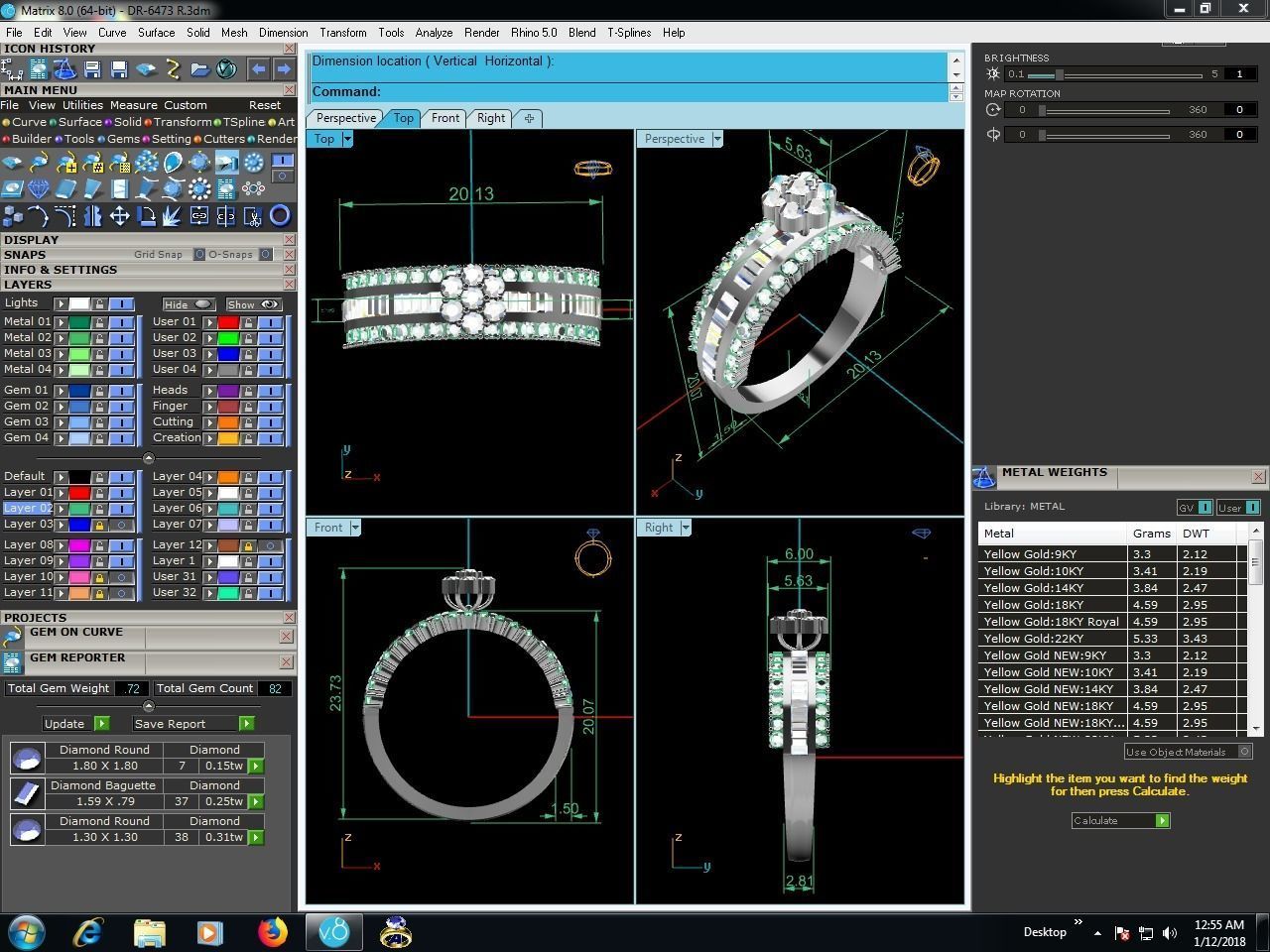Switch to the Front viewport tab
This screenshot has height=952, width=1270.
point(445,118)
